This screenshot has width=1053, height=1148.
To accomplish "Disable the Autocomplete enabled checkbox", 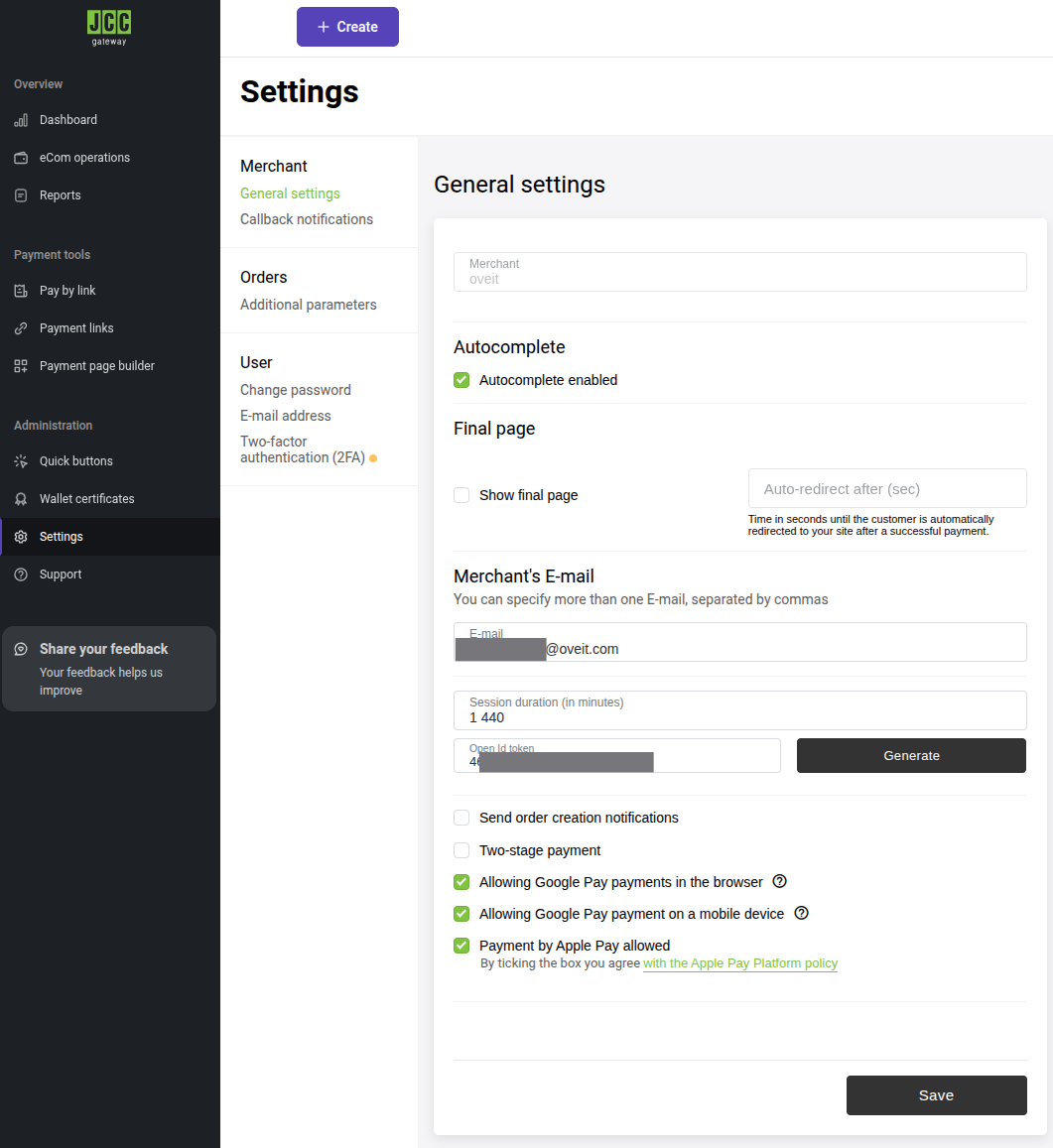I will [461, 380].
